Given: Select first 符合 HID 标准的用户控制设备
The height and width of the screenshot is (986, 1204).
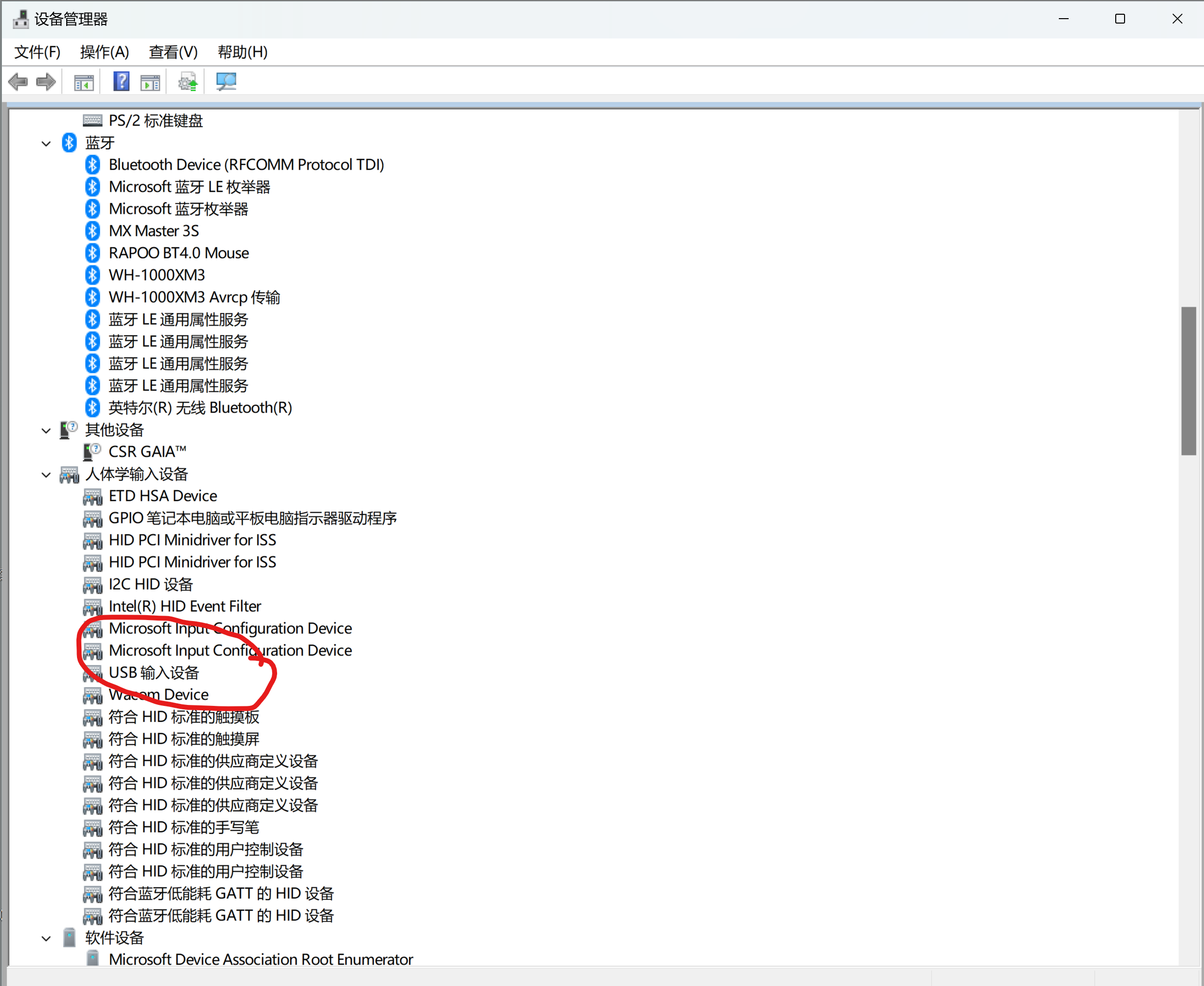Looking at the screenshot, I should tap(206, 850).
